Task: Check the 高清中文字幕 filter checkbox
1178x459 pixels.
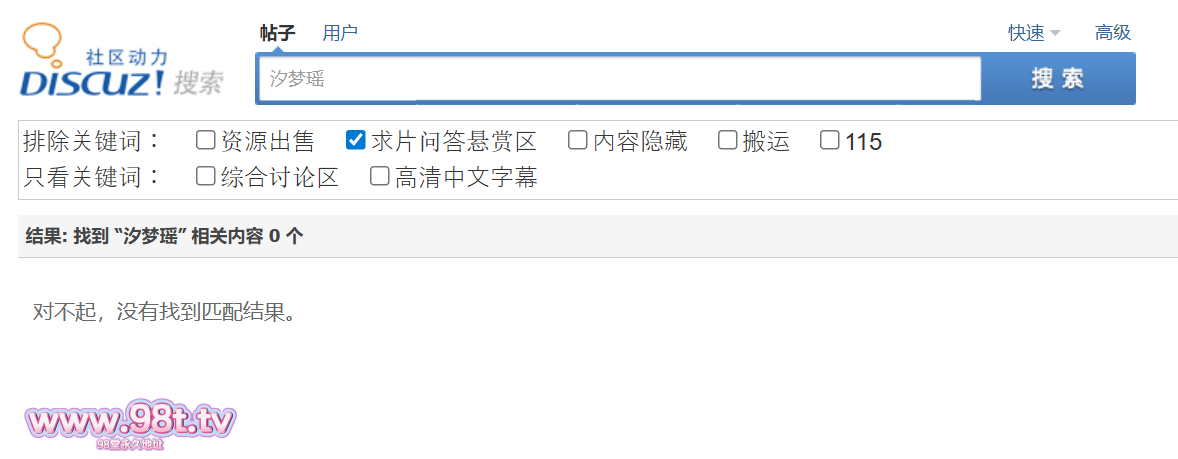Action: click(380, 177)
